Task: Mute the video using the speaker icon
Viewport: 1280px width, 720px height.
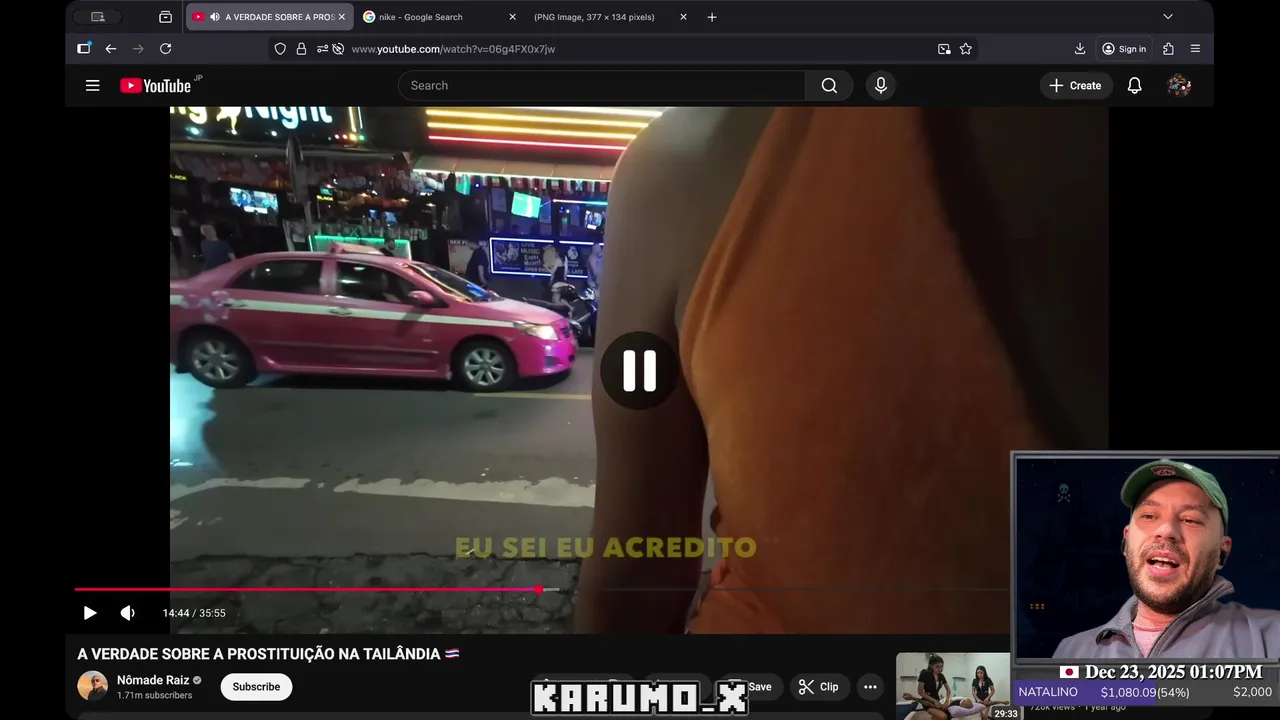Action: [x=128, y=613]
